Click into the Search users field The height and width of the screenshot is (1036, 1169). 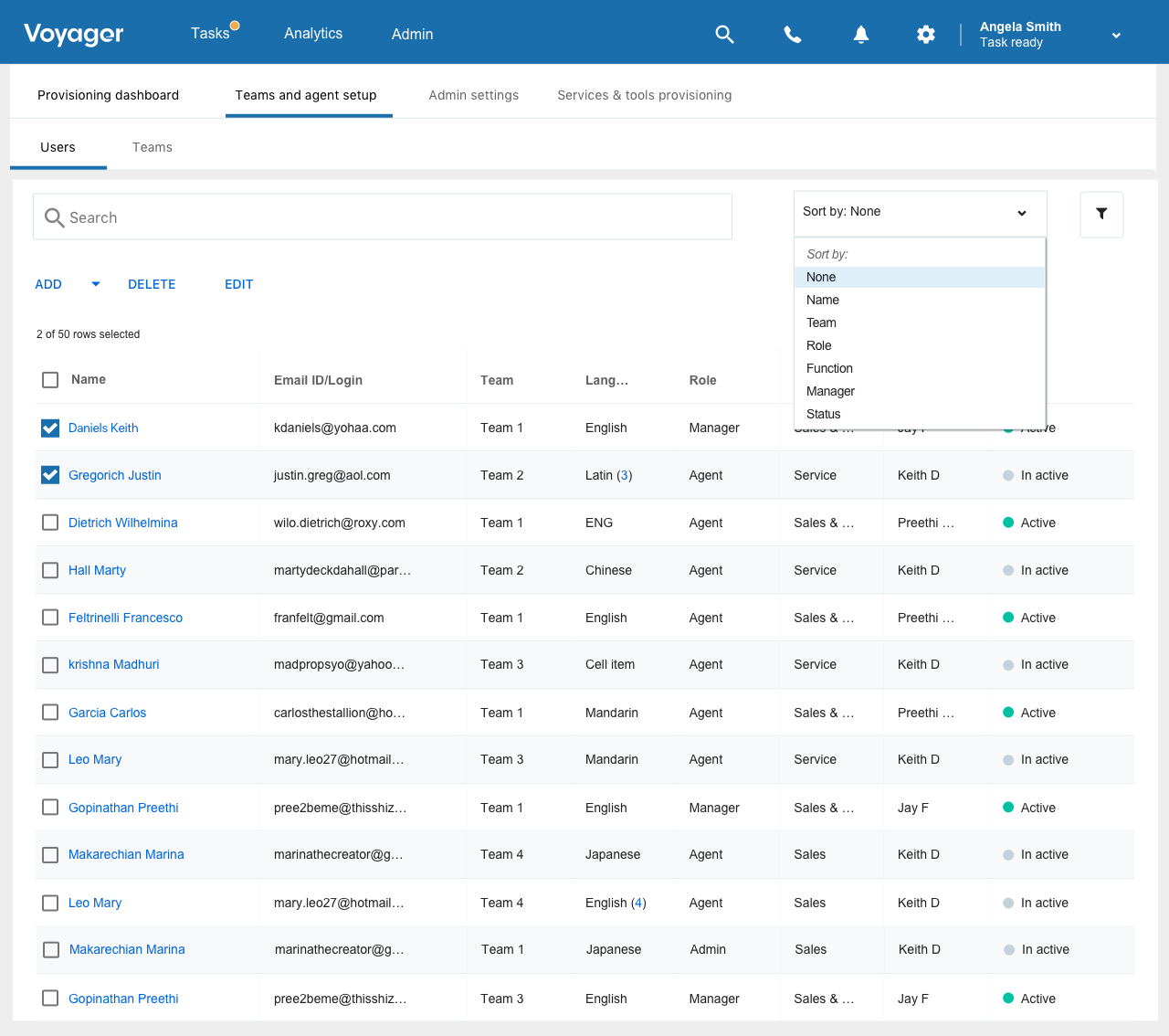(x=393, y=217)
